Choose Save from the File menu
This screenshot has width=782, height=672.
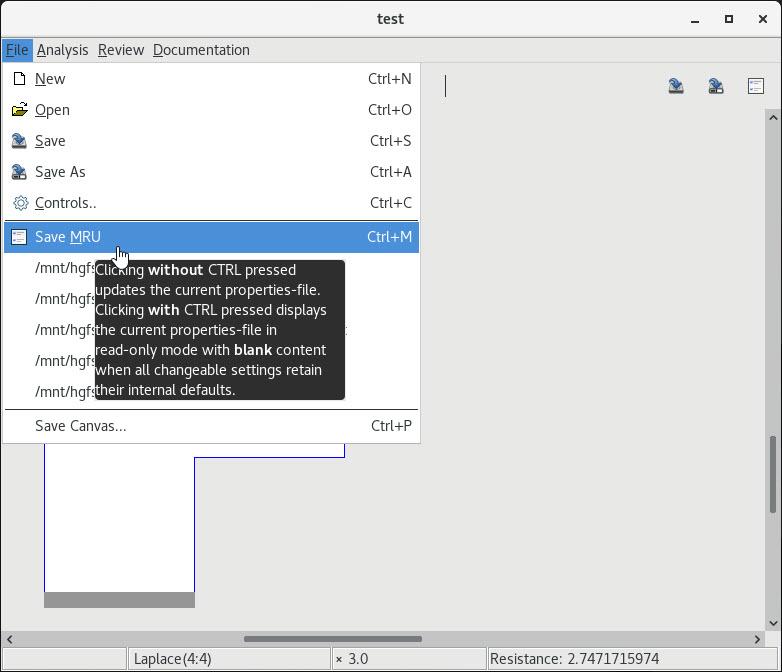(50, 141)
